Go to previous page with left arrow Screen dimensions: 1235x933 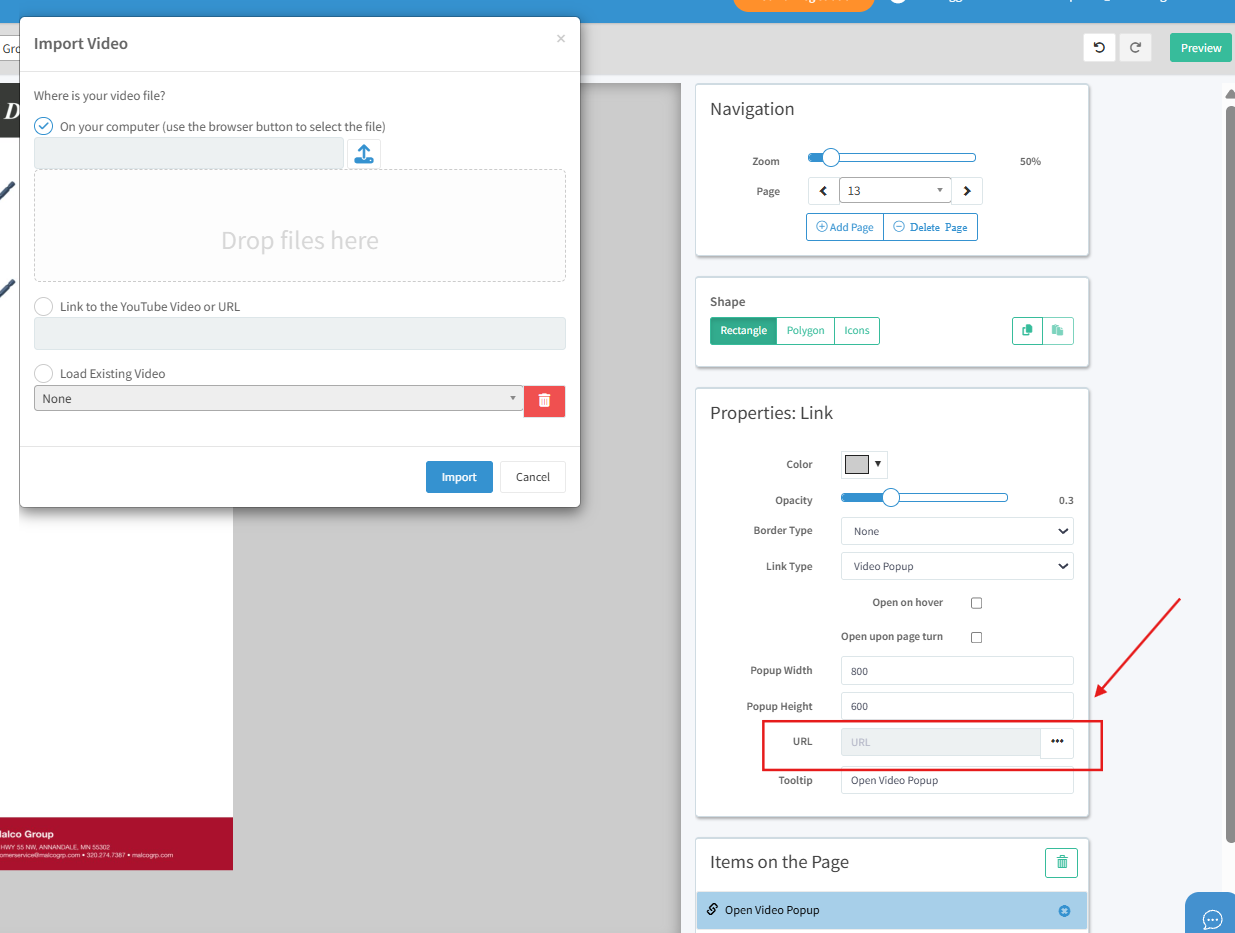823,191
